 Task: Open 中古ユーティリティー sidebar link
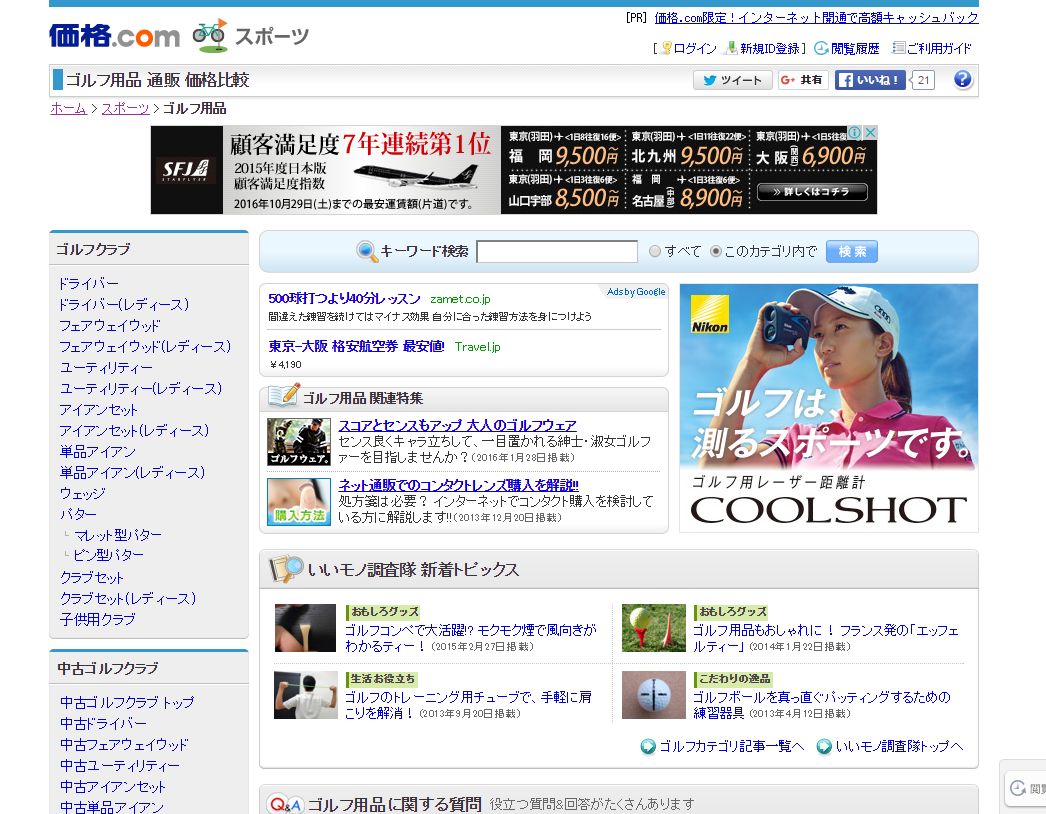(x=119, y=765)
